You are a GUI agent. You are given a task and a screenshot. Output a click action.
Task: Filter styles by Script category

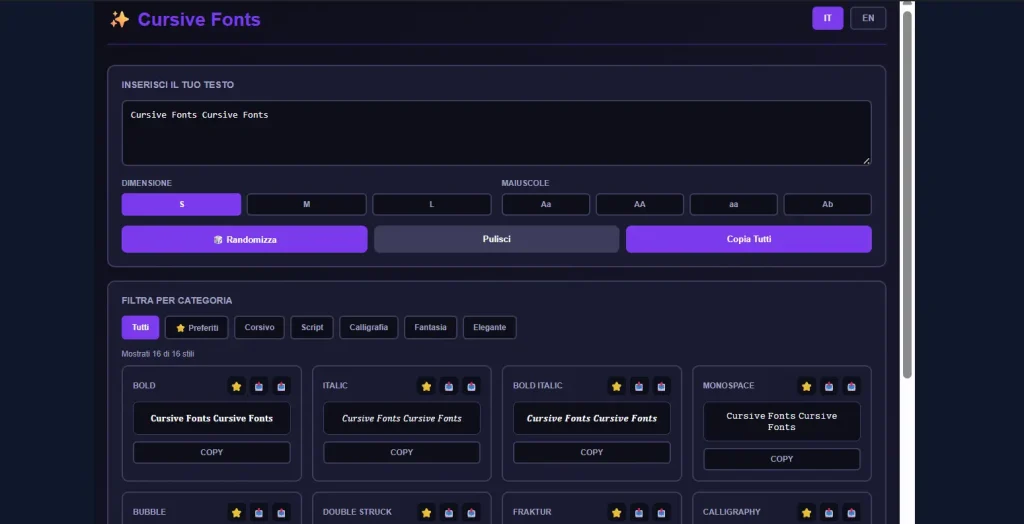(312, 327)
